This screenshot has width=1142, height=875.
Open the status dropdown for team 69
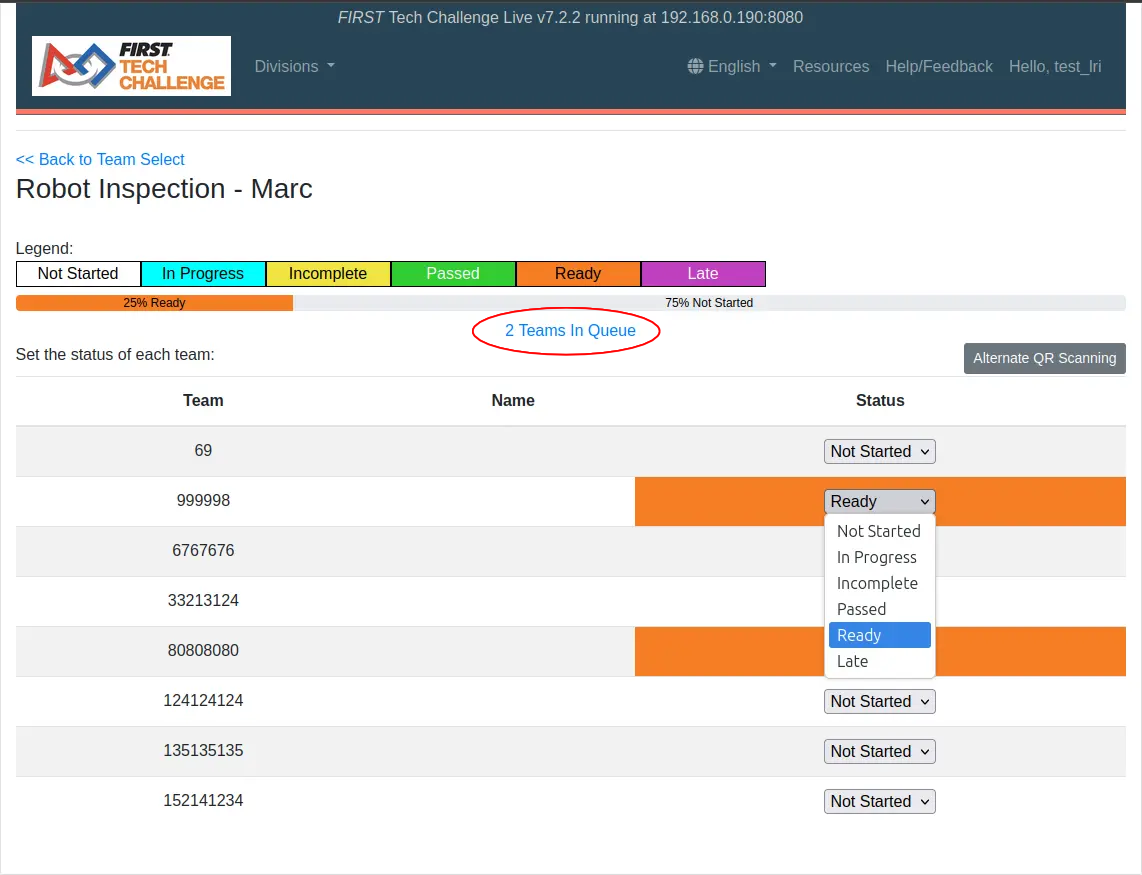point(879,451)
